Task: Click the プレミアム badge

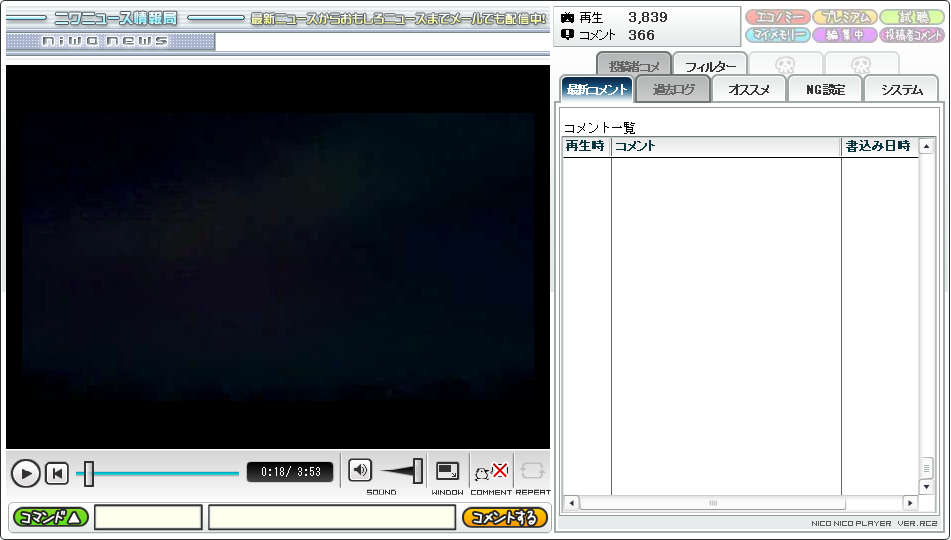Action: point(845,18)
